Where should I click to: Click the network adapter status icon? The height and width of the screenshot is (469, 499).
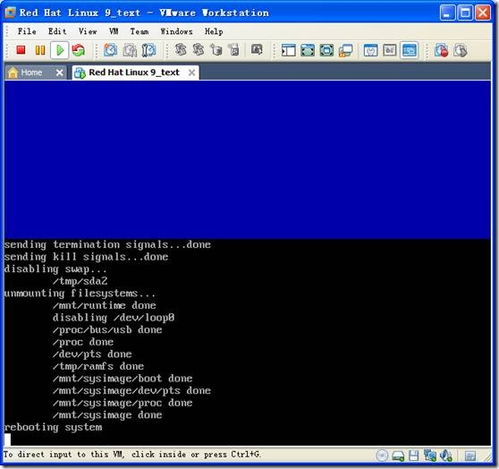(430, 455)
